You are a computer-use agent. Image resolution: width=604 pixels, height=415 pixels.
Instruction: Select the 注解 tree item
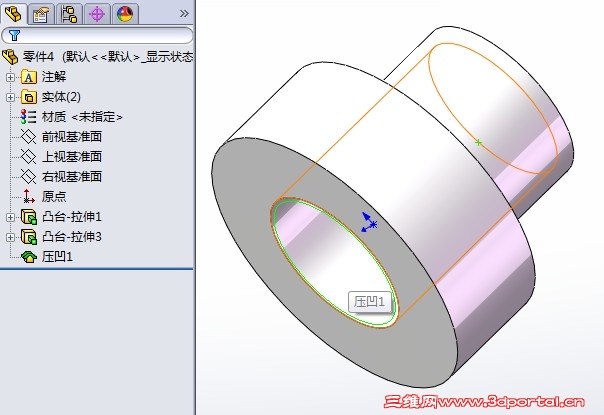[54, 77]
